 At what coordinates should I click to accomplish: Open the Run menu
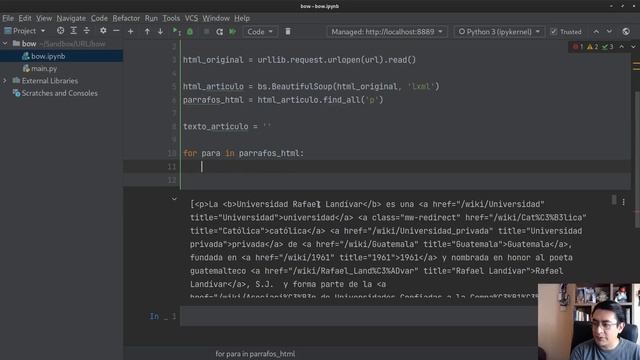pos(151,18)
